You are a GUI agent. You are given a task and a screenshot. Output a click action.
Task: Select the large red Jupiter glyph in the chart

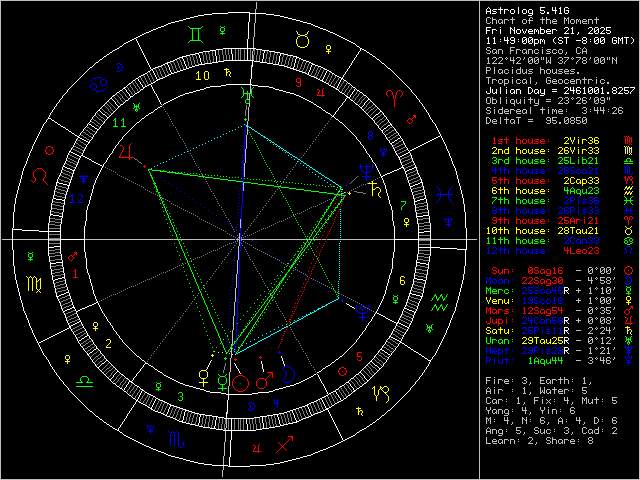[127, 151]
